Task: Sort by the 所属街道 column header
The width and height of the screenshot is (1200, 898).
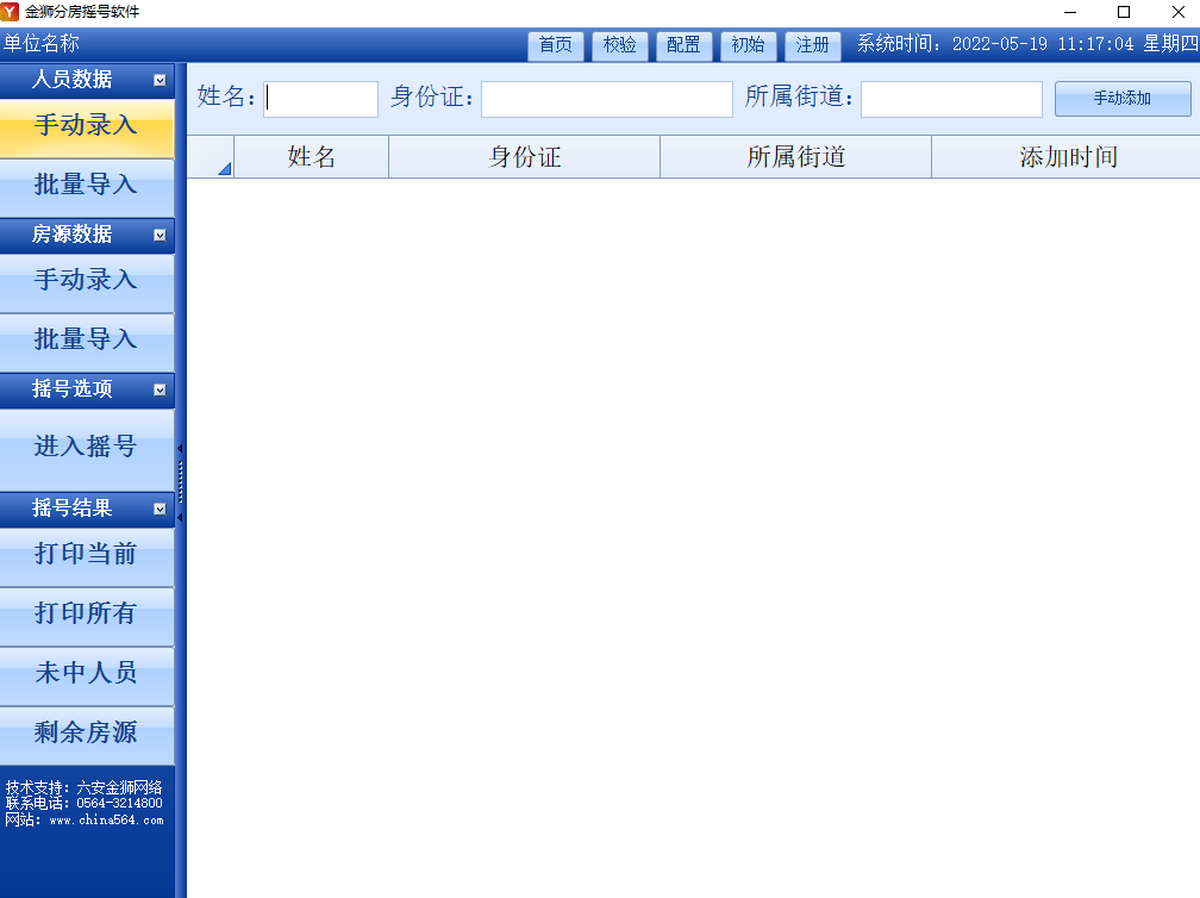Action: click(796, 157)
